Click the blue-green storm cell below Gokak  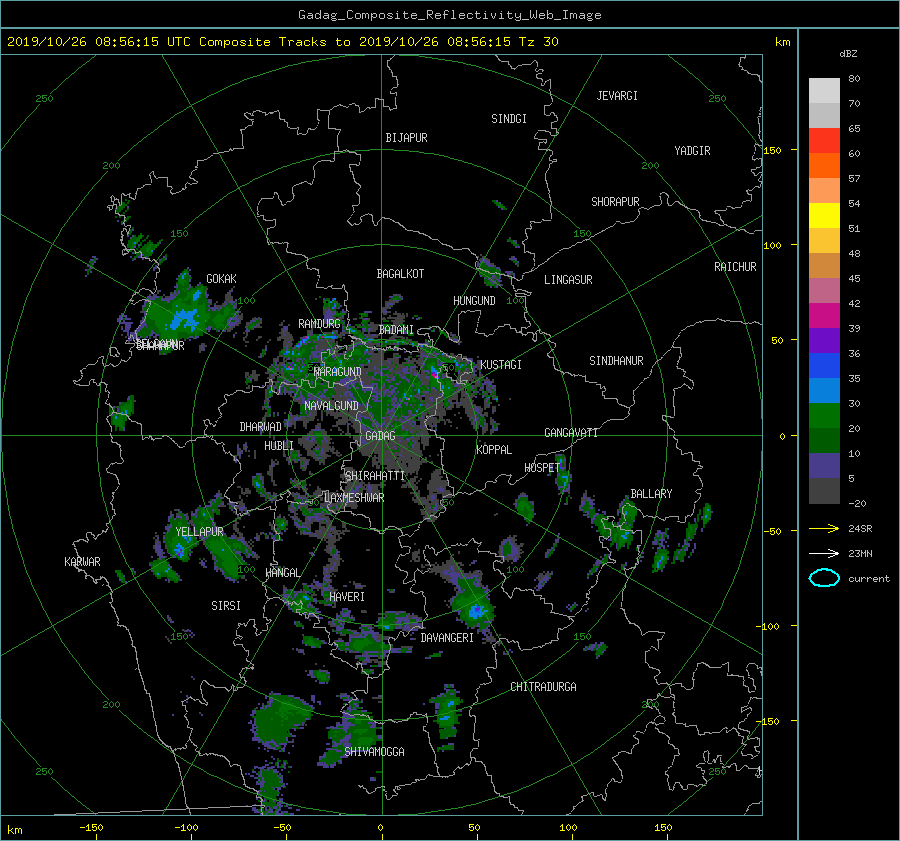coord(185,317)
